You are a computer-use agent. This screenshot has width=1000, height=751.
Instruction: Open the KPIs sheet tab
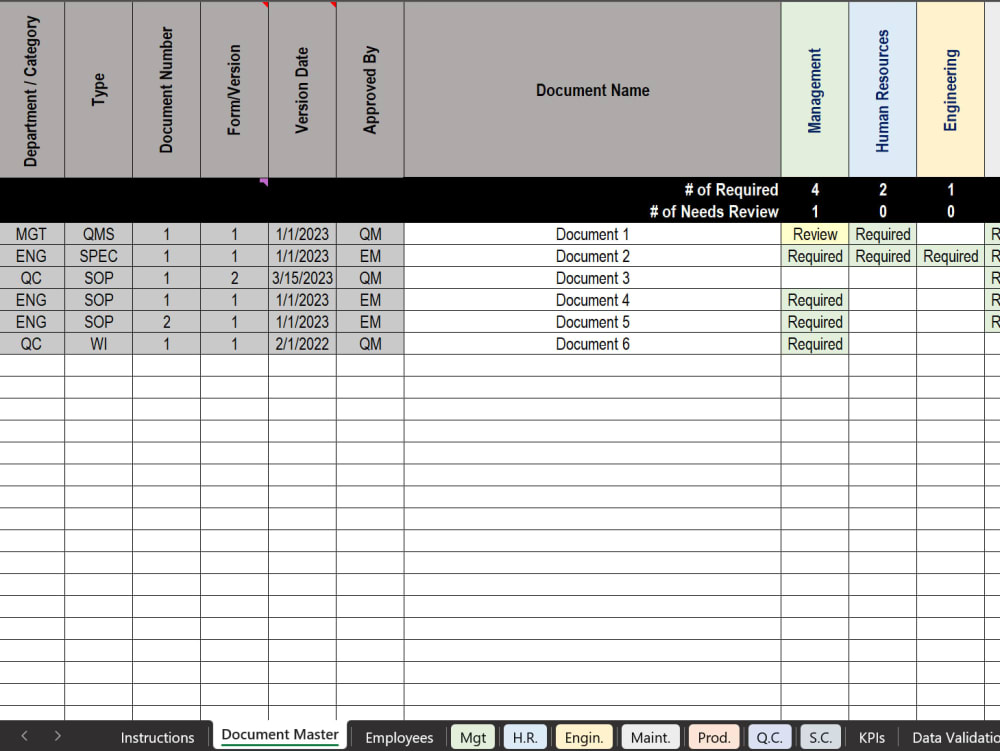click(871, 737)
